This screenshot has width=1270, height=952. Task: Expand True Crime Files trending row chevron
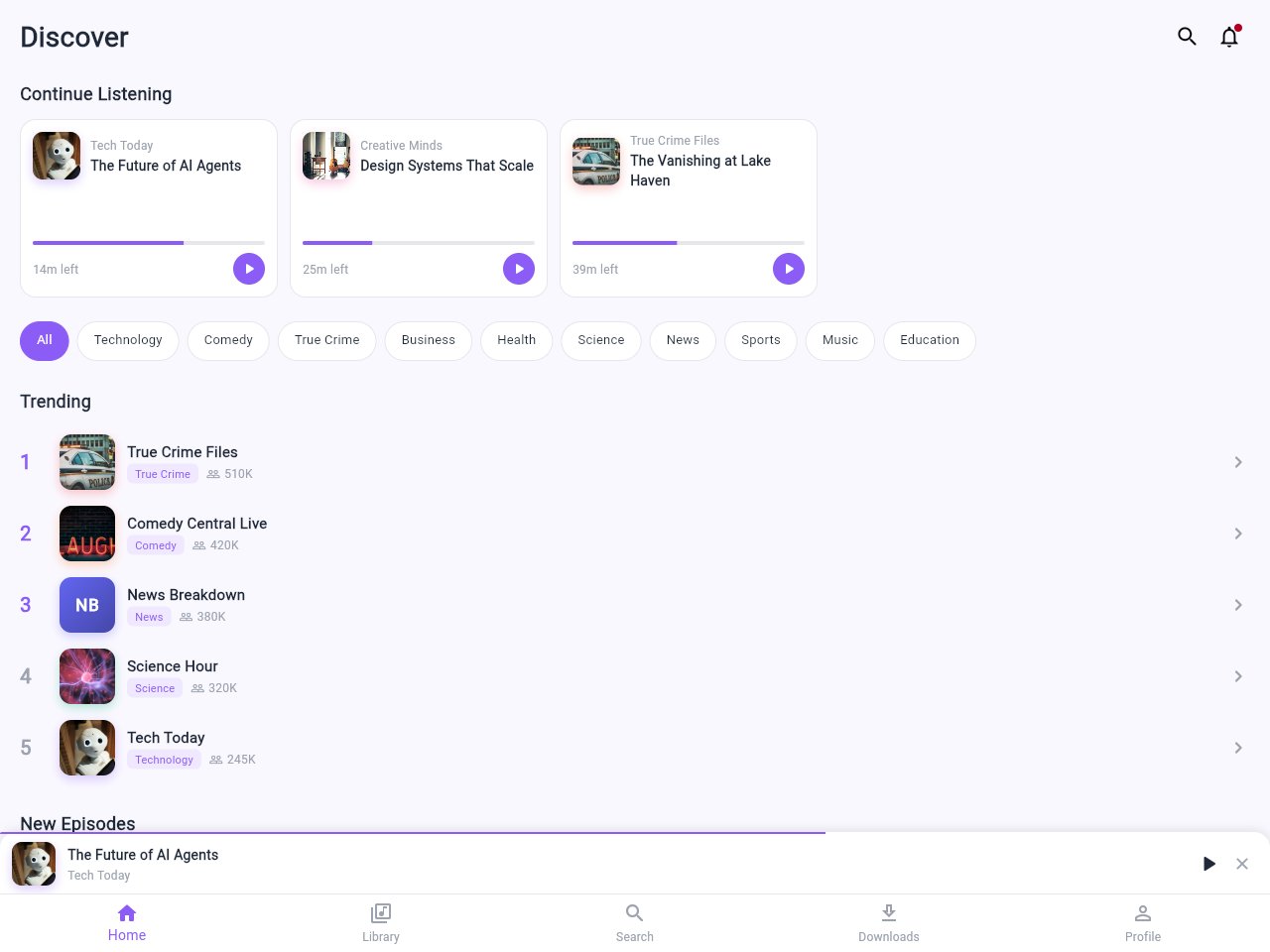point(1238,462)
